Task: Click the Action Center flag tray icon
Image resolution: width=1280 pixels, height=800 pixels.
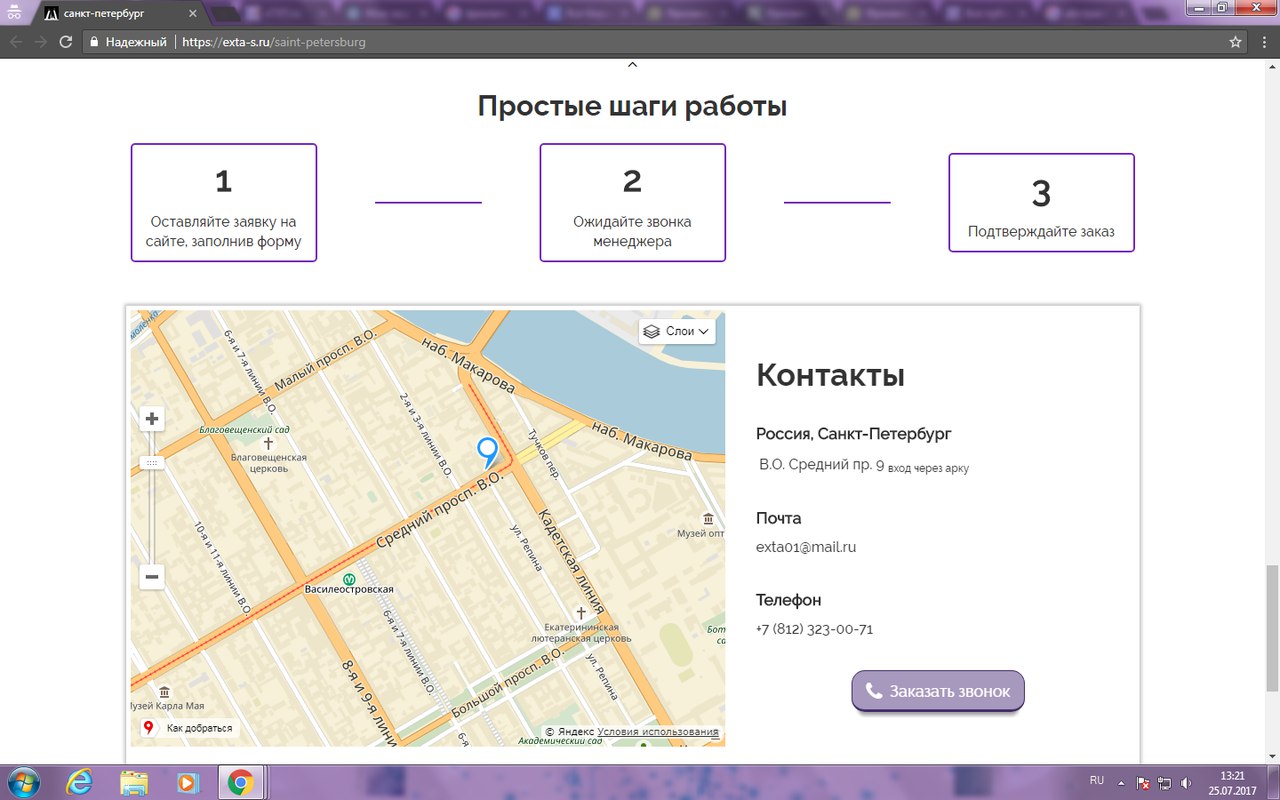Action: [1143, 783]
